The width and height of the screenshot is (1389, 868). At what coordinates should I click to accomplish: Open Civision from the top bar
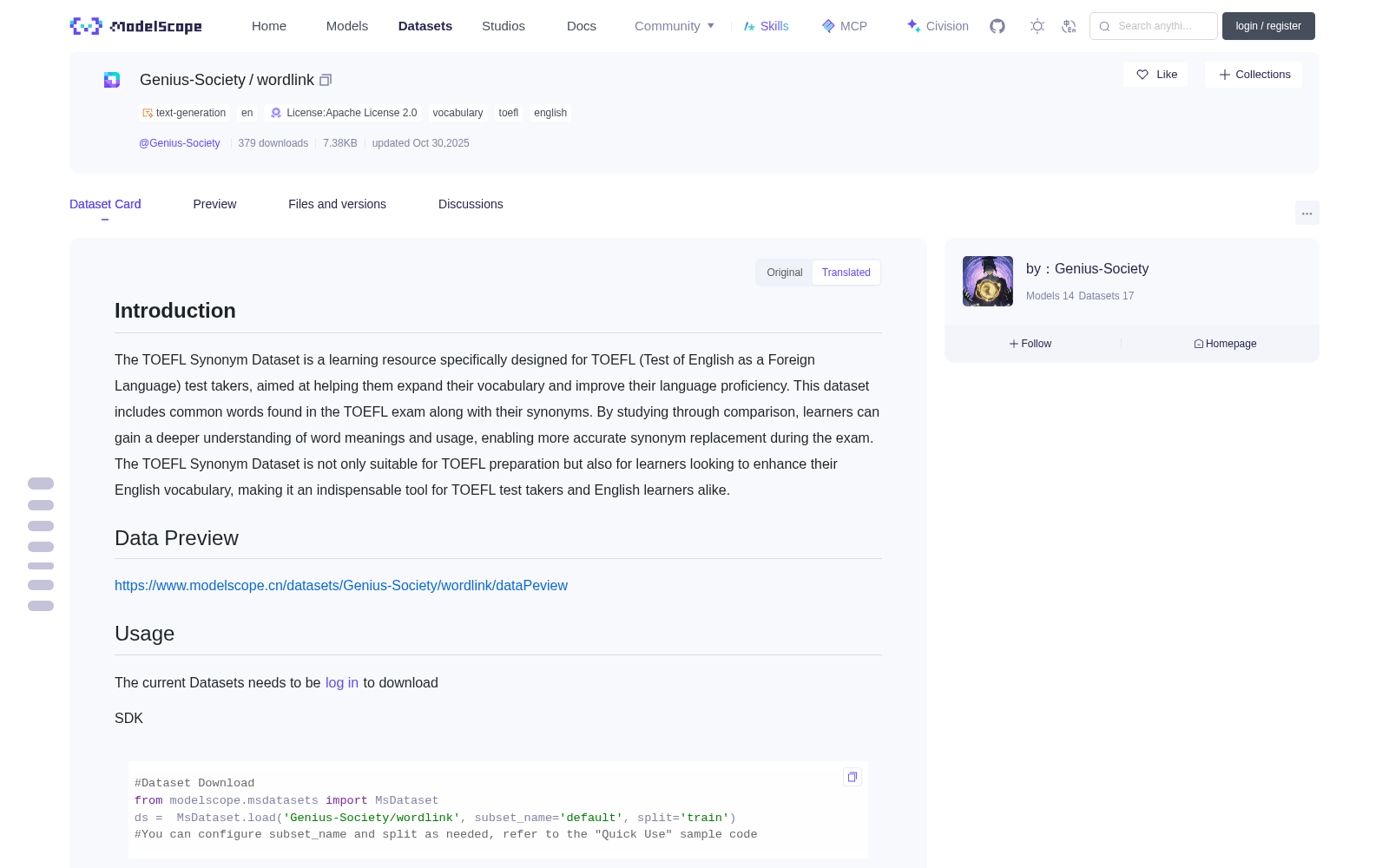click(x=938, y=26)
